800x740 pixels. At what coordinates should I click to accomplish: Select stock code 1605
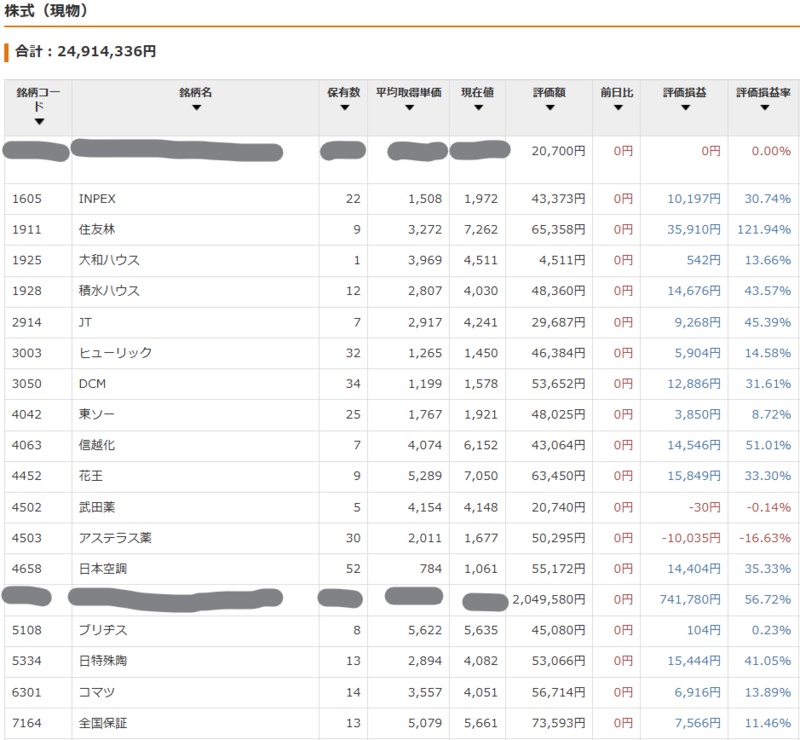click(27, 199)
